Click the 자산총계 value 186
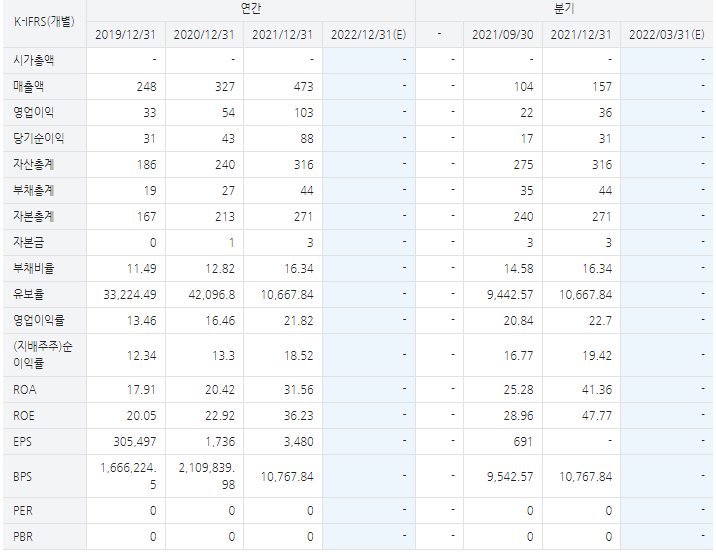The width and height of the screenshot is (716, 552). pyautogui.click(x=147, y=165)
